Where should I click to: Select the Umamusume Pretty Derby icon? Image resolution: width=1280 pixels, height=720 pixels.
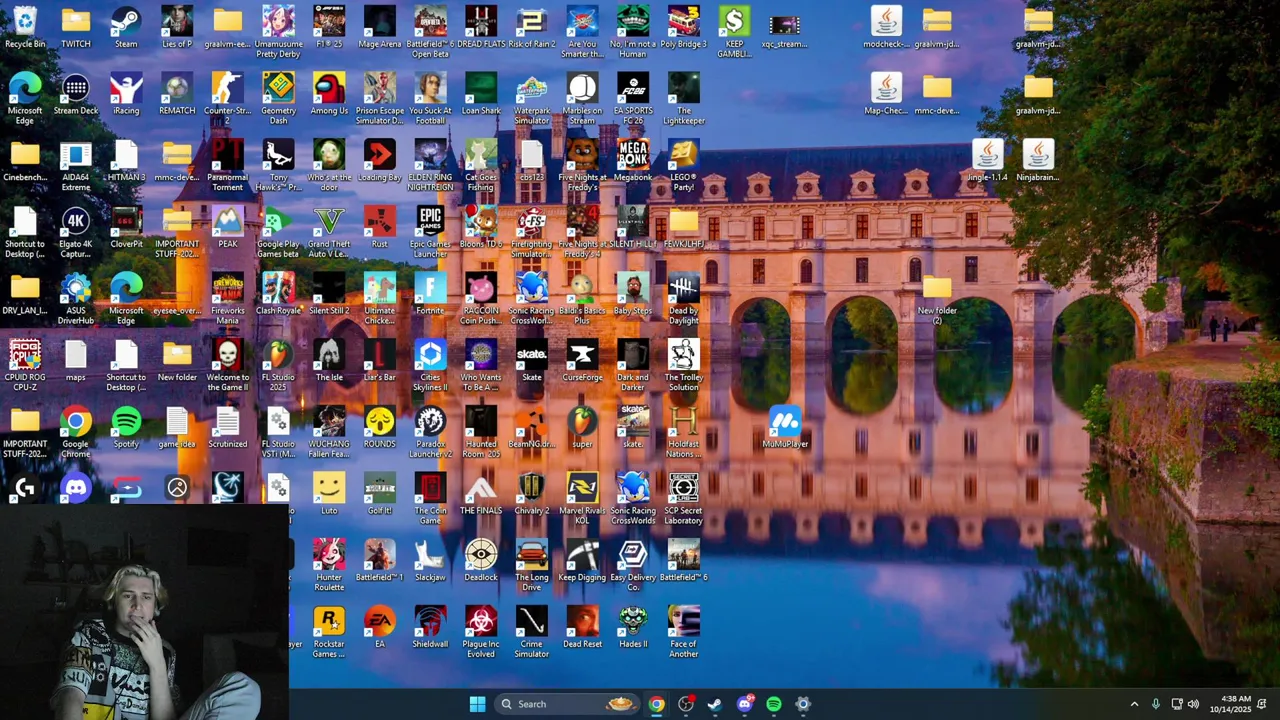(x=278, y=31)
